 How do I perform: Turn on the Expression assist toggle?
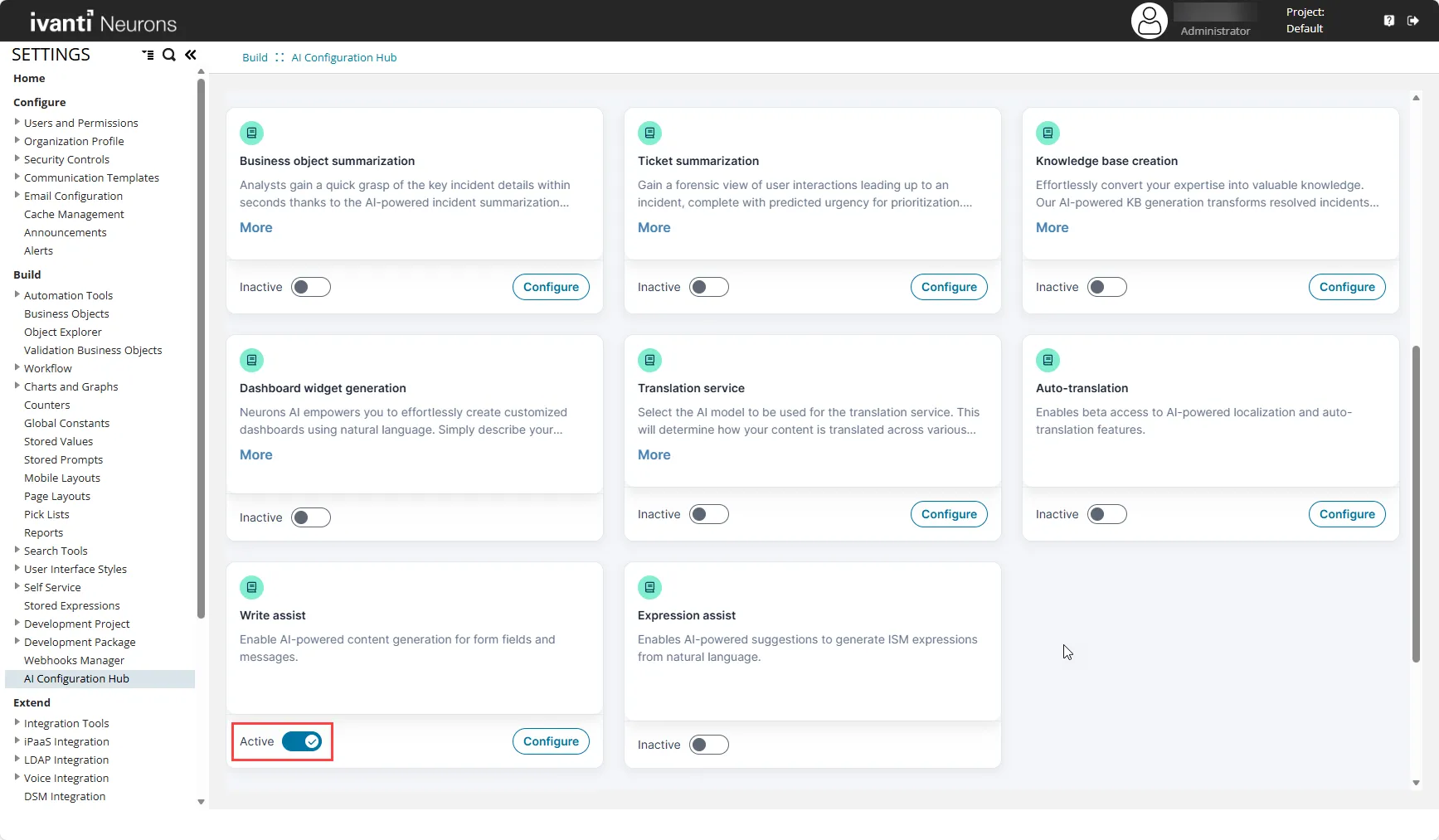tap(709, 745)
